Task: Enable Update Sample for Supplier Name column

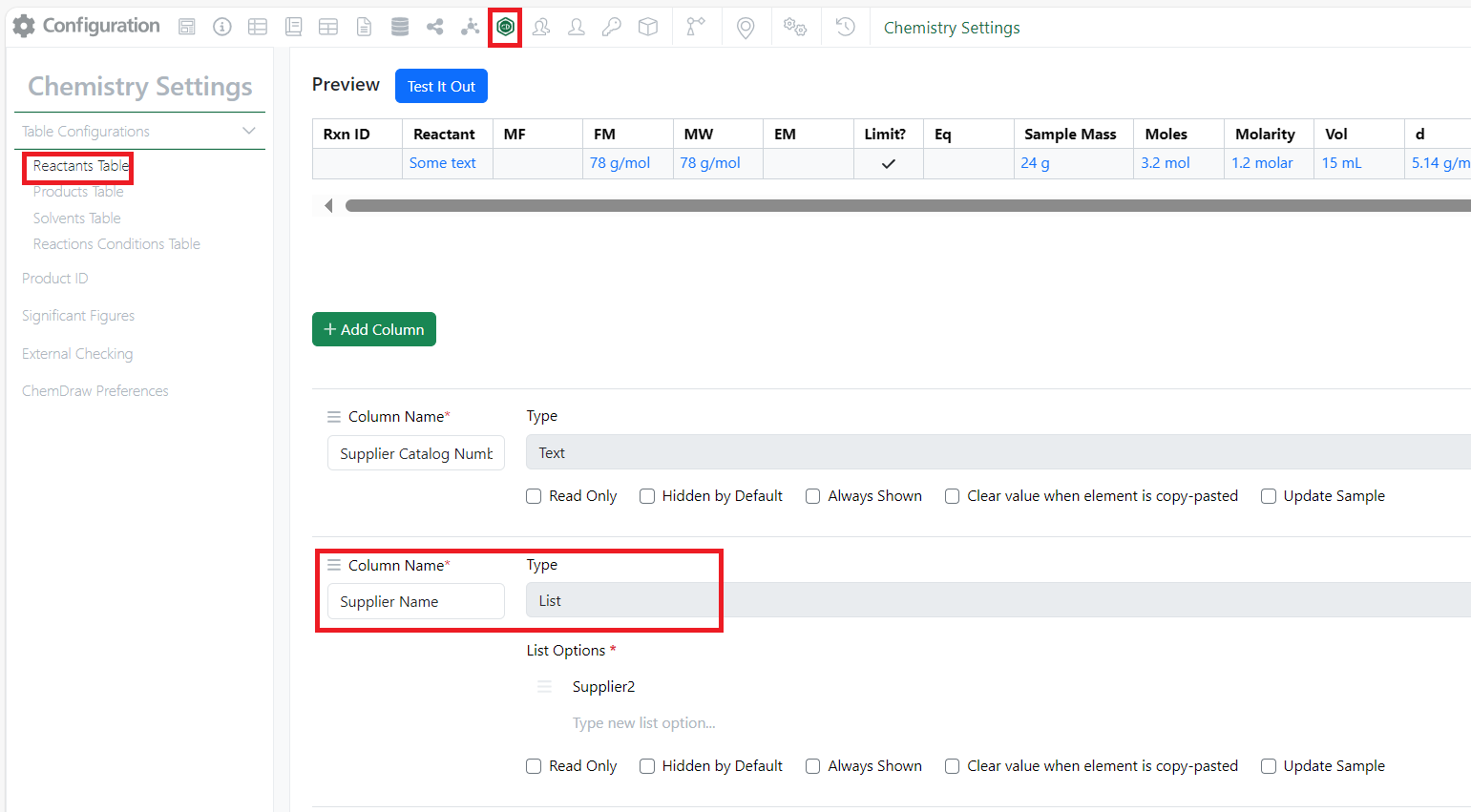Action: tap(1268, 765)
